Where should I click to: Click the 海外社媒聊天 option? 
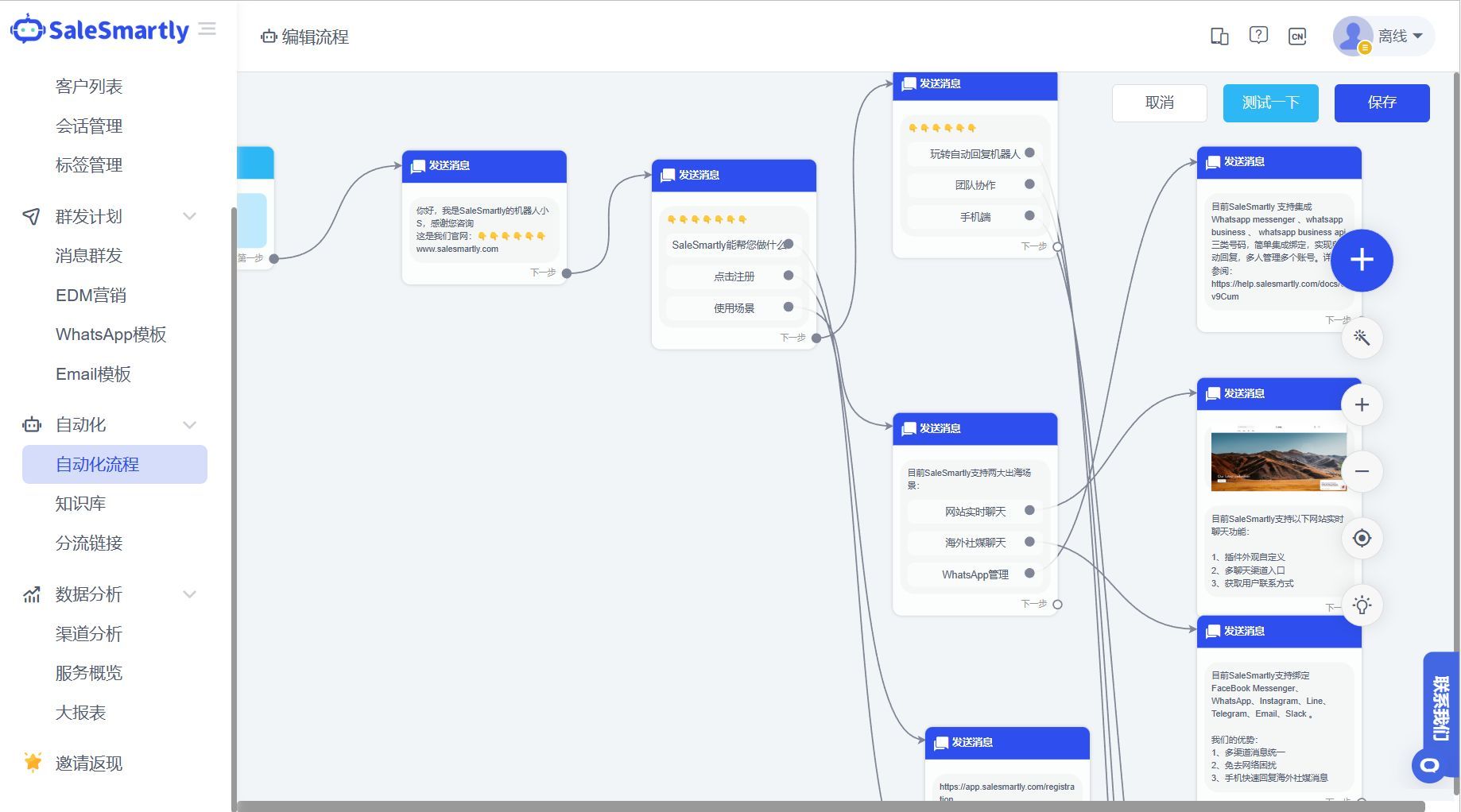tap(975, 543)
